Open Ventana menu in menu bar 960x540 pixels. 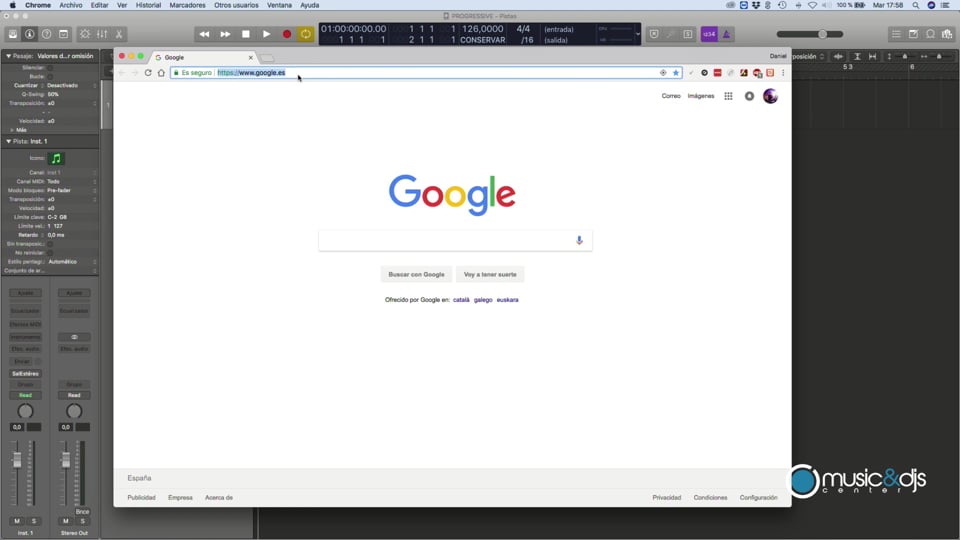(279, 5)
